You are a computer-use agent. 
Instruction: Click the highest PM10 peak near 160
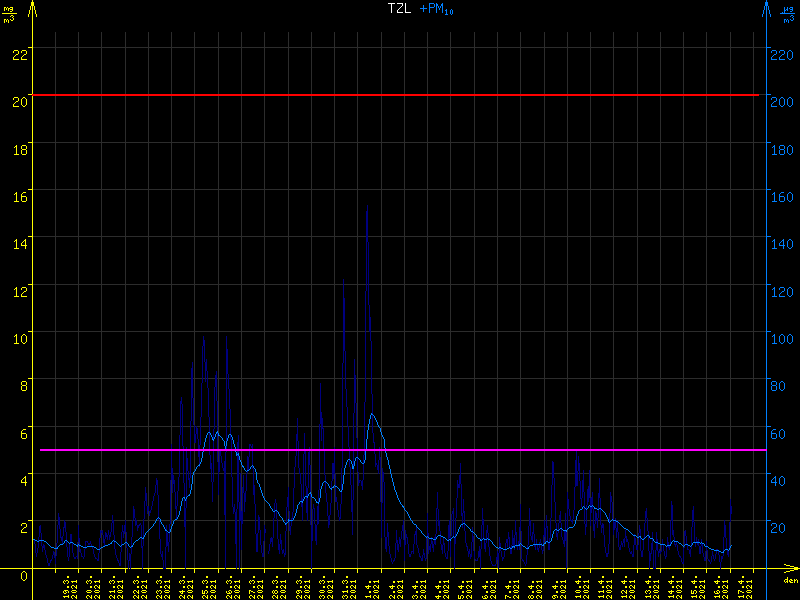367,208
